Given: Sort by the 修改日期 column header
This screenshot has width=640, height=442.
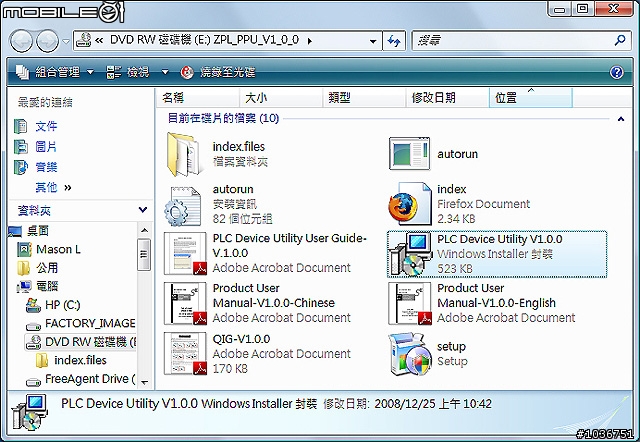Looking at the screenshot, I should point(447,98).
